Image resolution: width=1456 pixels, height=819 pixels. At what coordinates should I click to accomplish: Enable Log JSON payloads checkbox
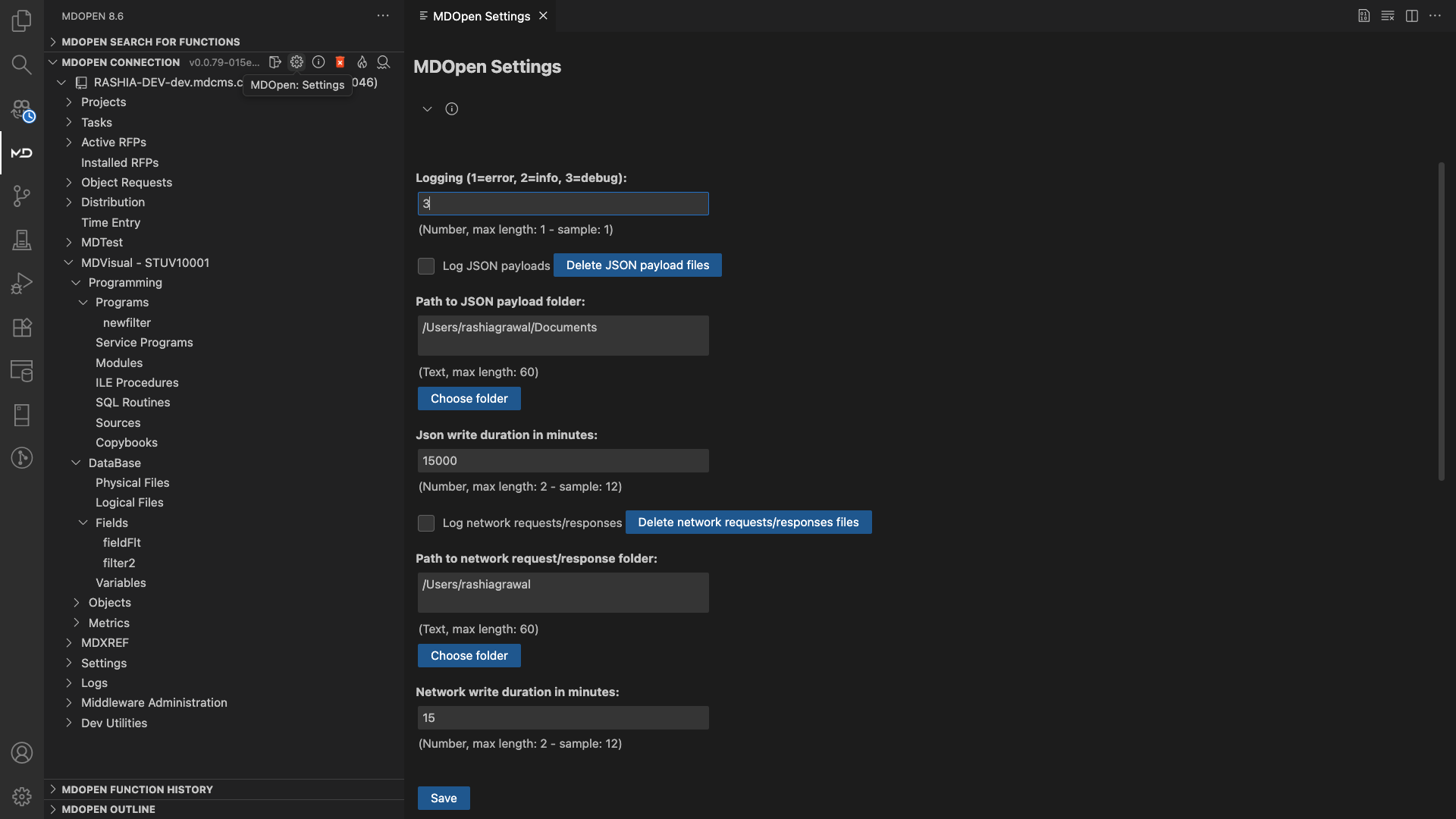click(x=426, y=266)
